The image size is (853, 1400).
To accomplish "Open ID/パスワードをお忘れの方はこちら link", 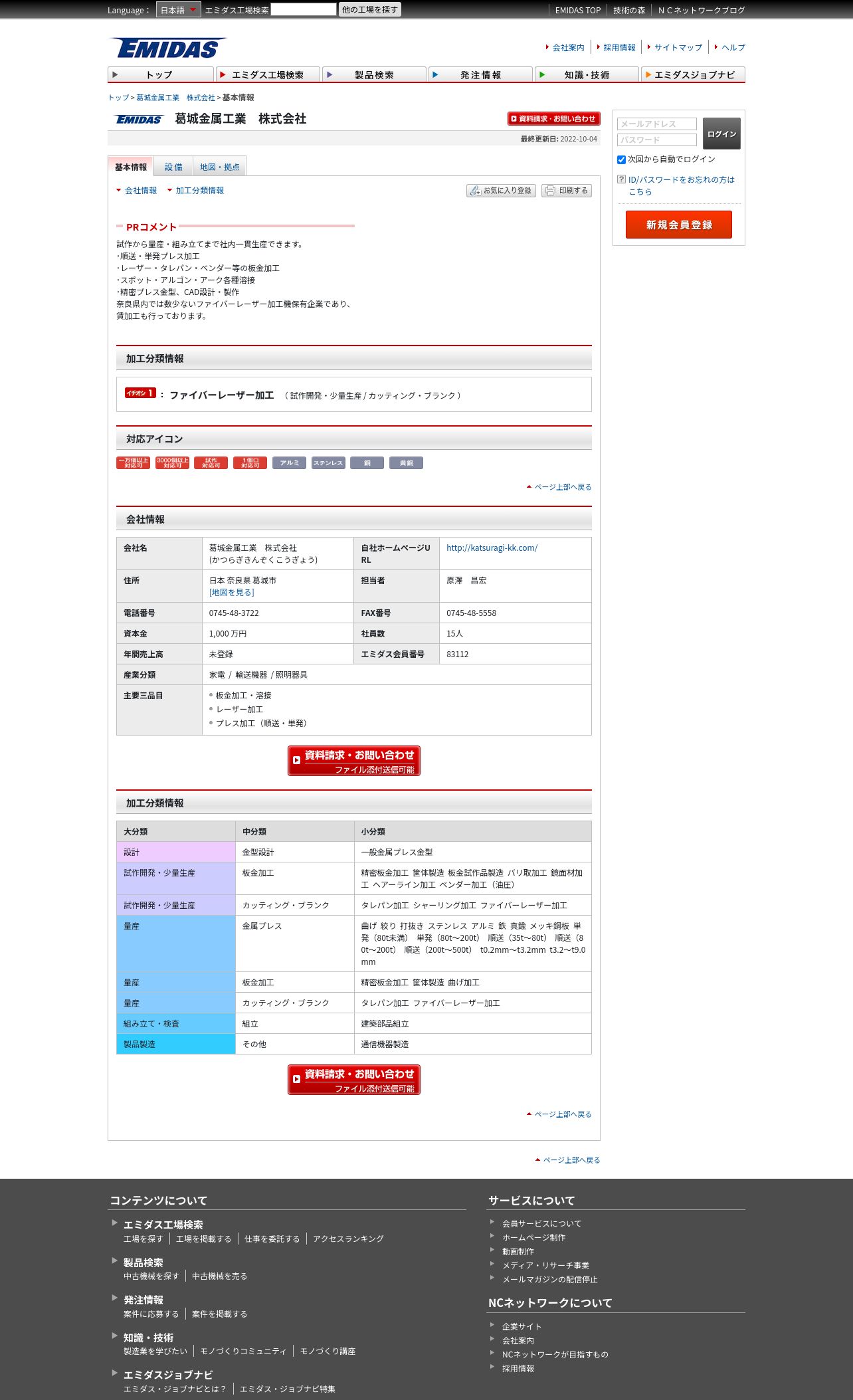I will pyautogui.click(x=682, y=186).
